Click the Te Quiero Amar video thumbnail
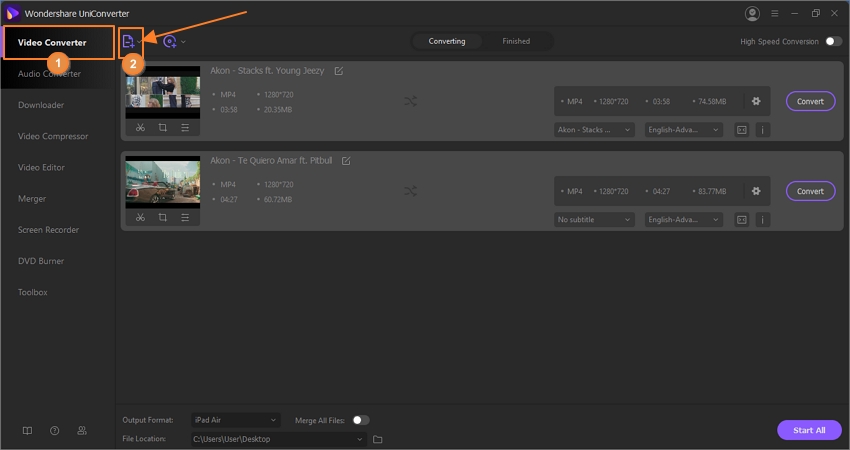850x450 pixels. click(163, 182)
